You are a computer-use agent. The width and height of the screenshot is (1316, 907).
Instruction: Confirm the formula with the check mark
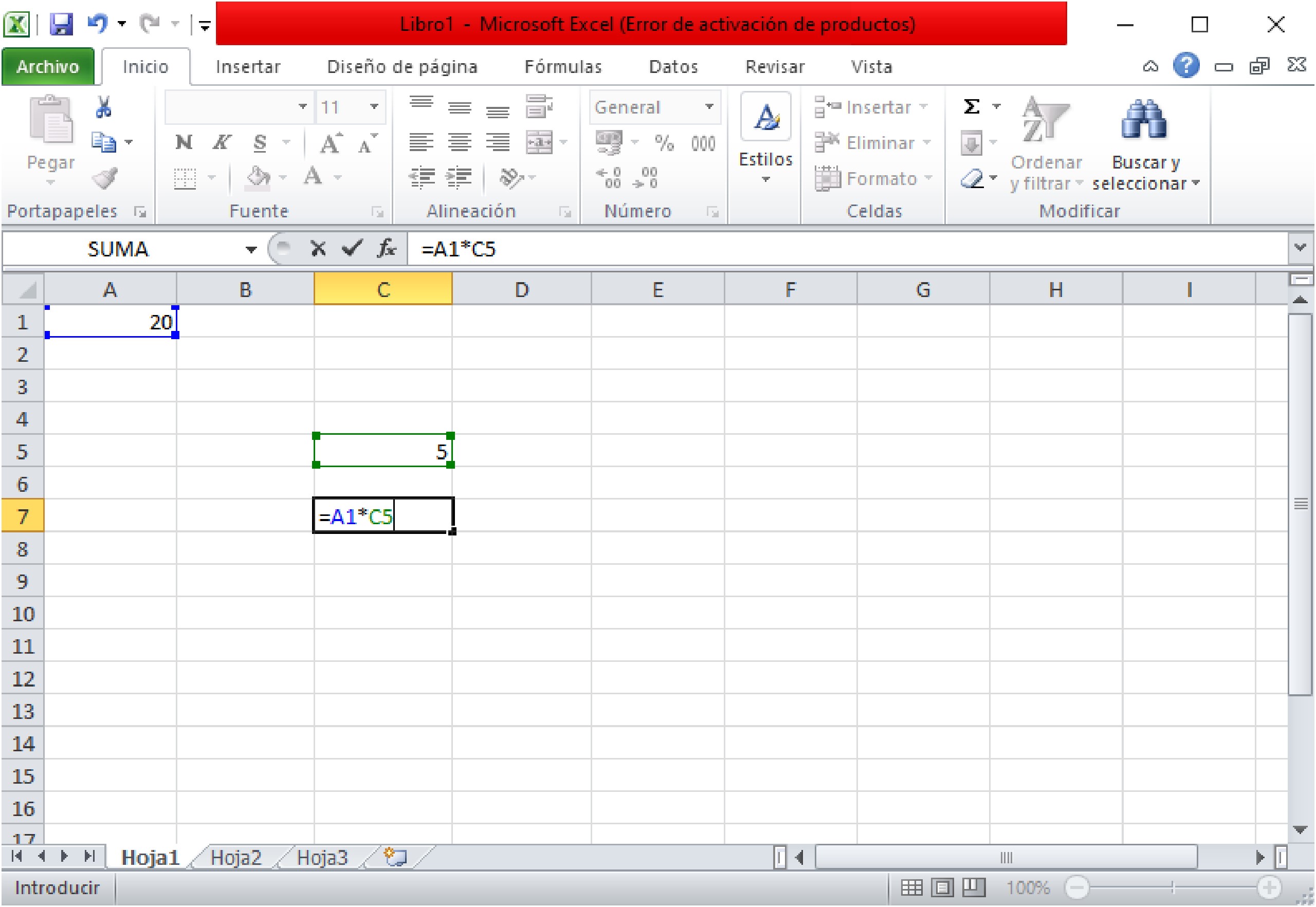point(352,248)
